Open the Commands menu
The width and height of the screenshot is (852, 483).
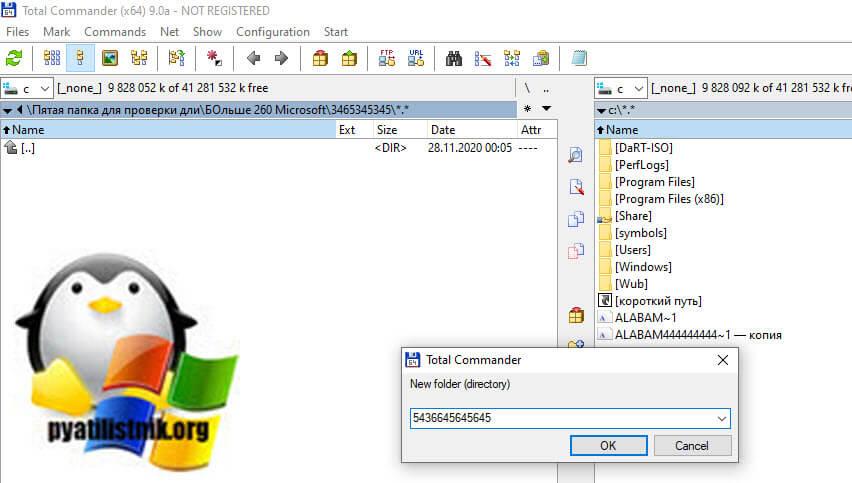115,32
